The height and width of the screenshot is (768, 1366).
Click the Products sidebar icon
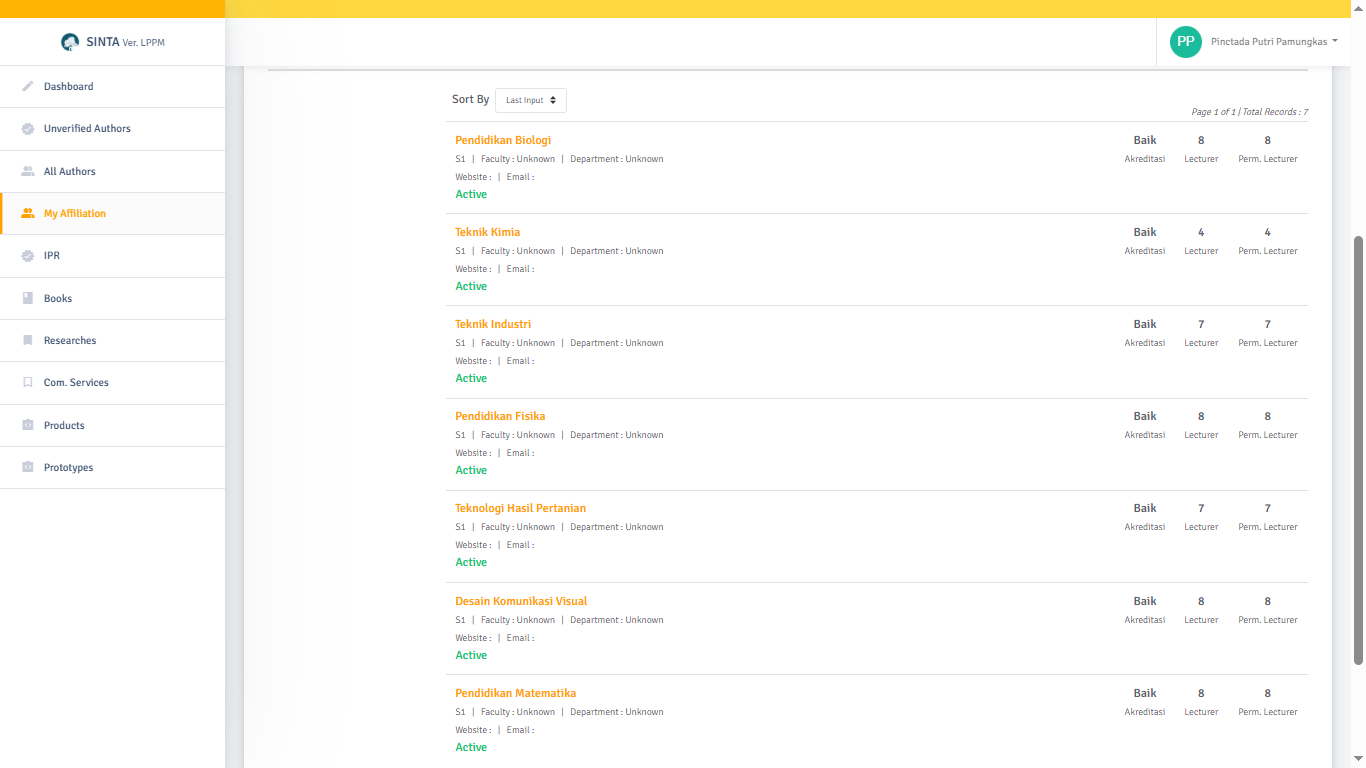[x=28, y=426]
